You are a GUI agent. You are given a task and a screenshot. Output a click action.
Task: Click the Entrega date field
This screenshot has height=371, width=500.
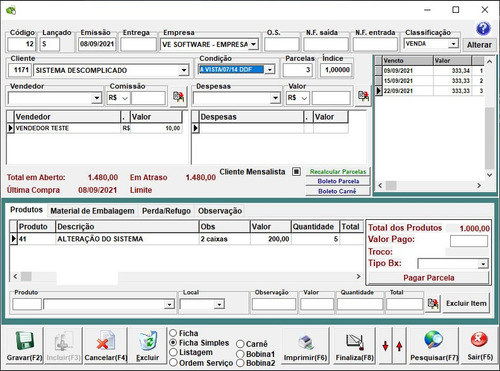click(138, 44)
